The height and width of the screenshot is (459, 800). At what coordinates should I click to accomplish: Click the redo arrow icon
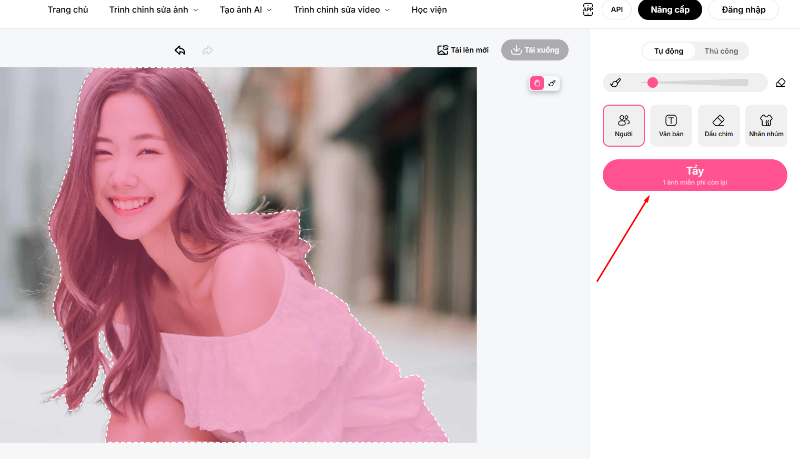[208, 50]
